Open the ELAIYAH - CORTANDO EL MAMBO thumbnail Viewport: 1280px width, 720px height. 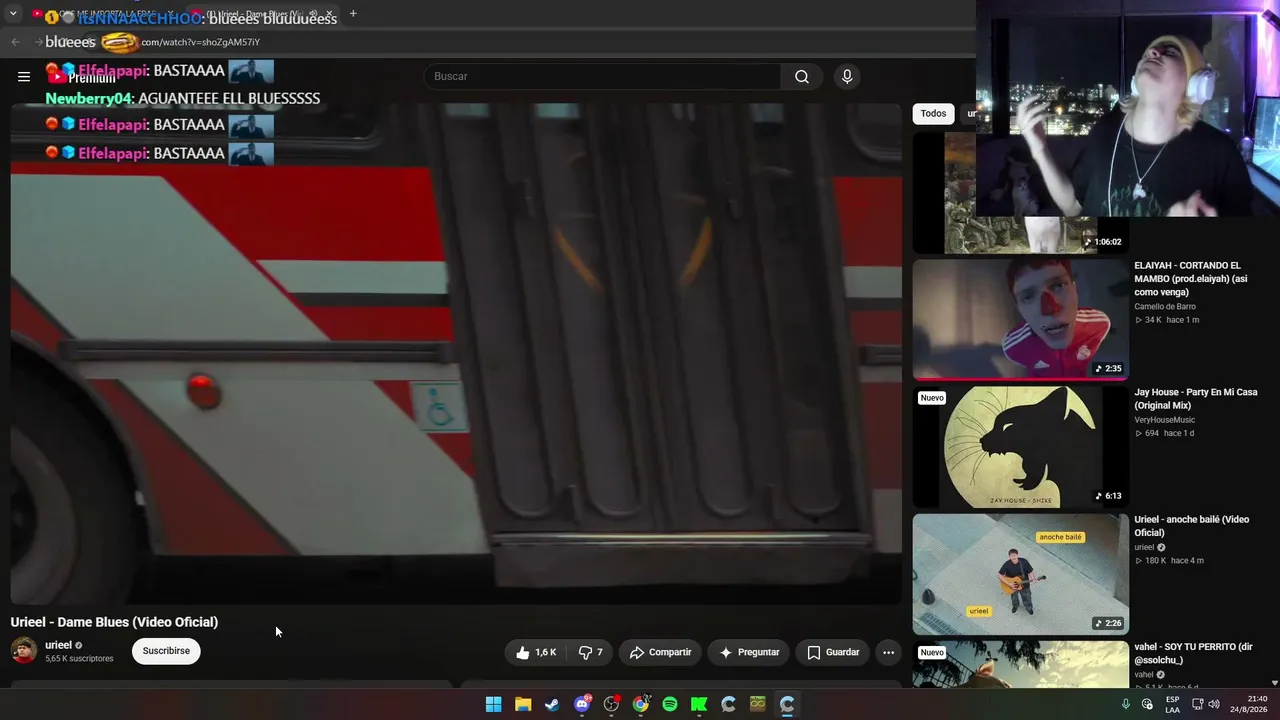1020,320
